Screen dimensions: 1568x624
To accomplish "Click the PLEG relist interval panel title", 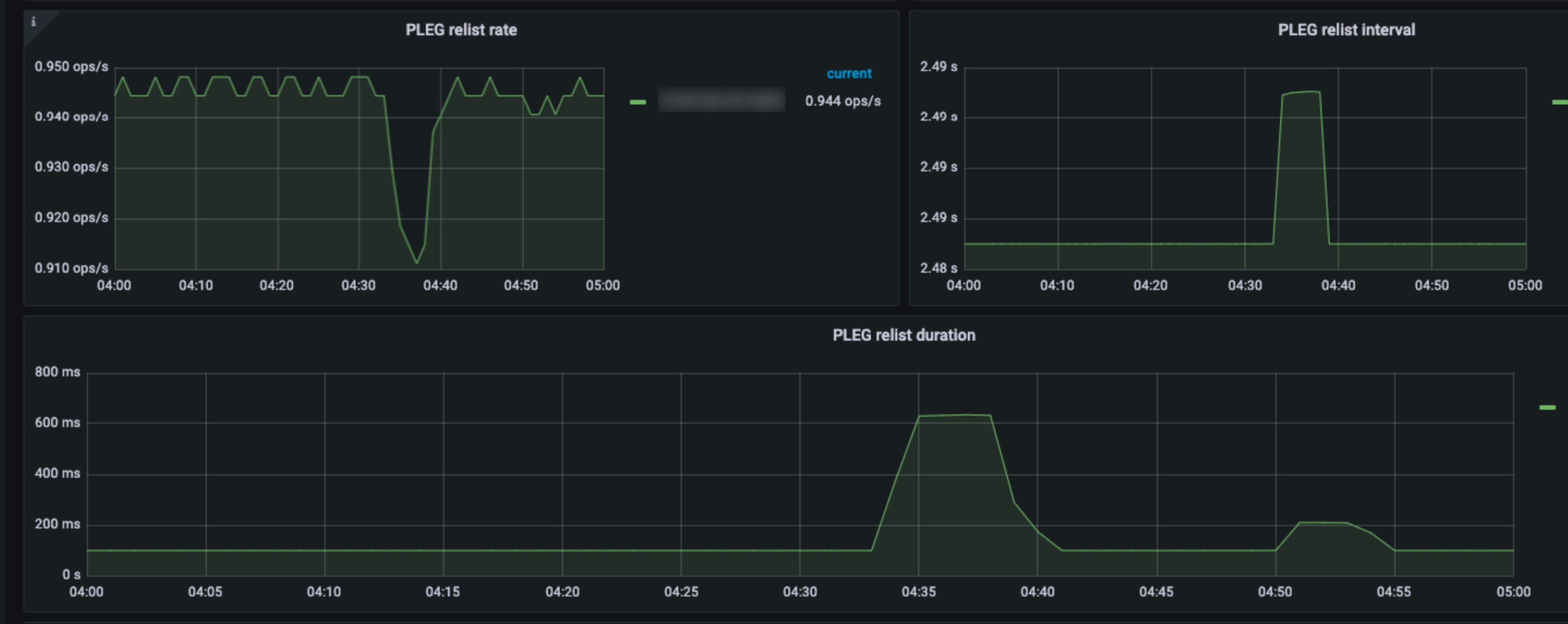I will pos(1345,30).
